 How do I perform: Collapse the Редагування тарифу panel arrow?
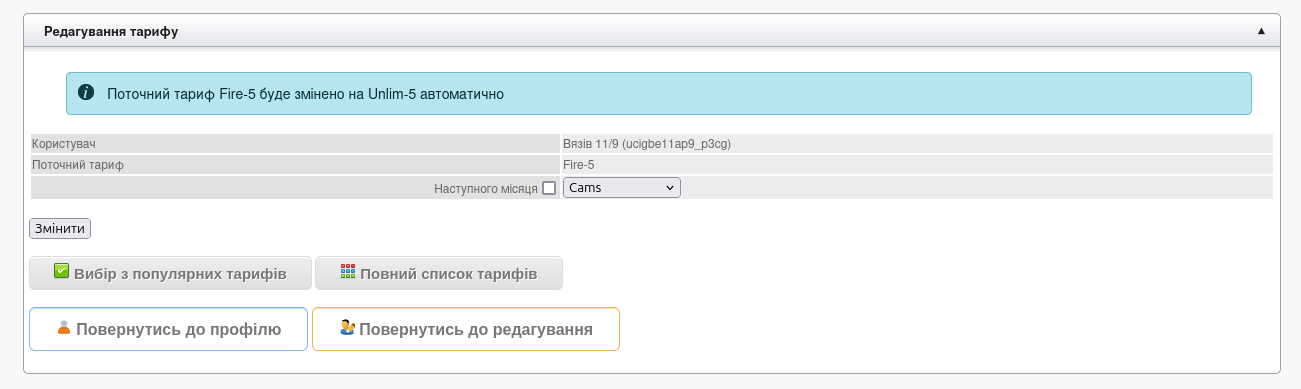1261,31
